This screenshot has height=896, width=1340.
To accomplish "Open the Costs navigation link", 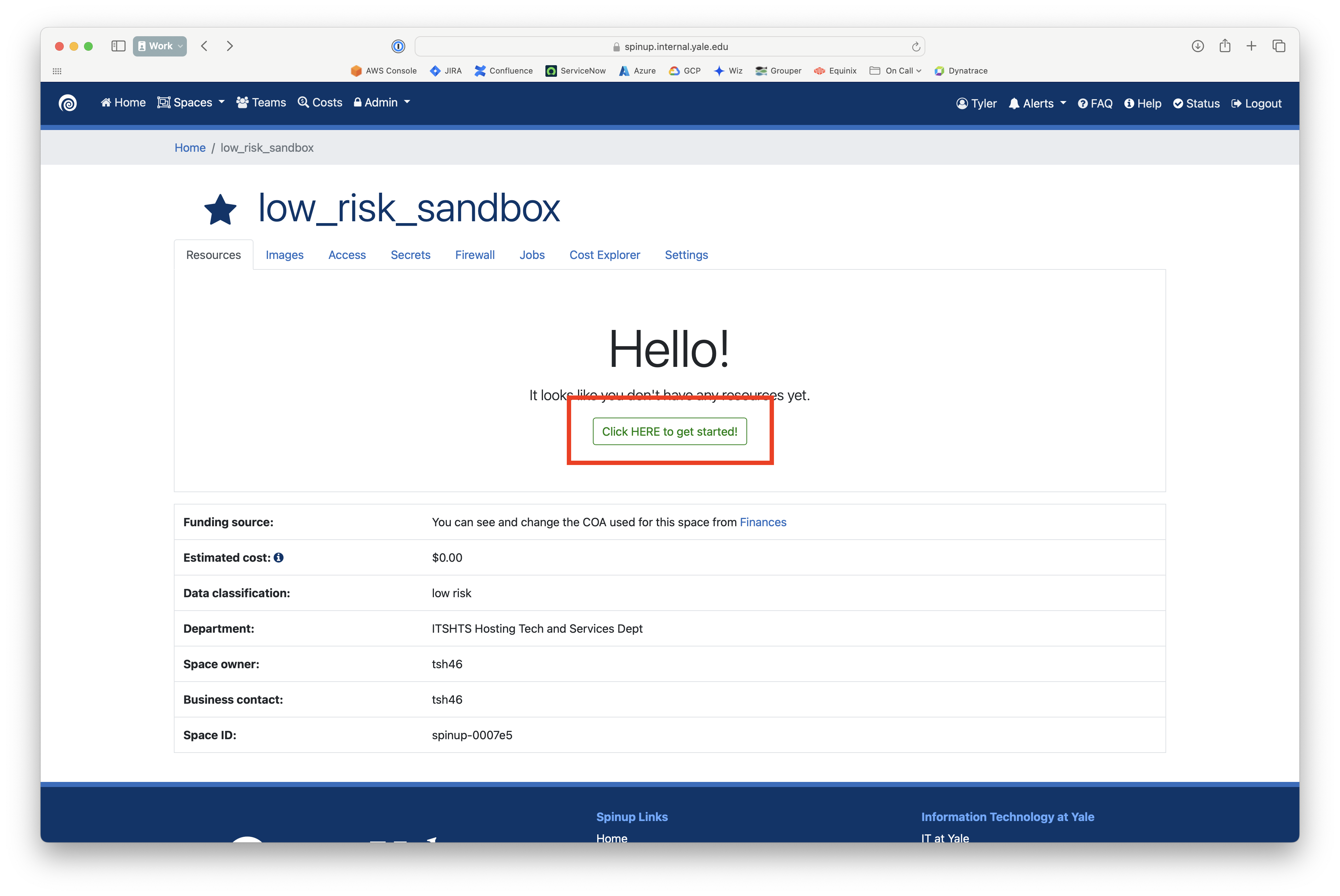I will 320,102.
